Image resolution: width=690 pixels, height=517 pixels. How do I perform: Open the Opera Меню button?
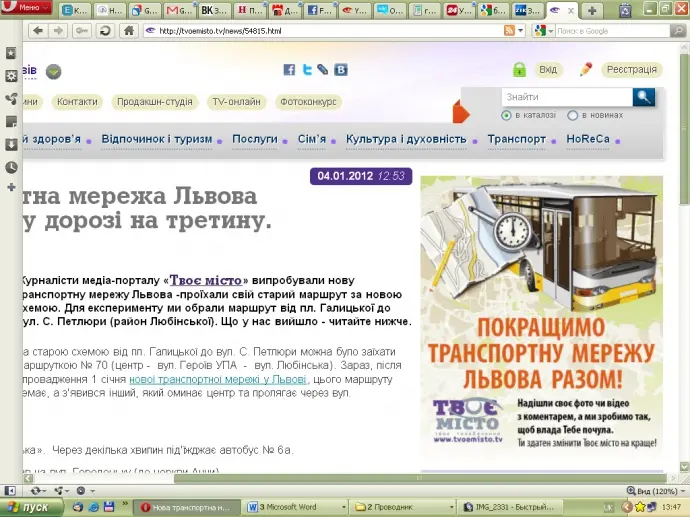[26, 7]
